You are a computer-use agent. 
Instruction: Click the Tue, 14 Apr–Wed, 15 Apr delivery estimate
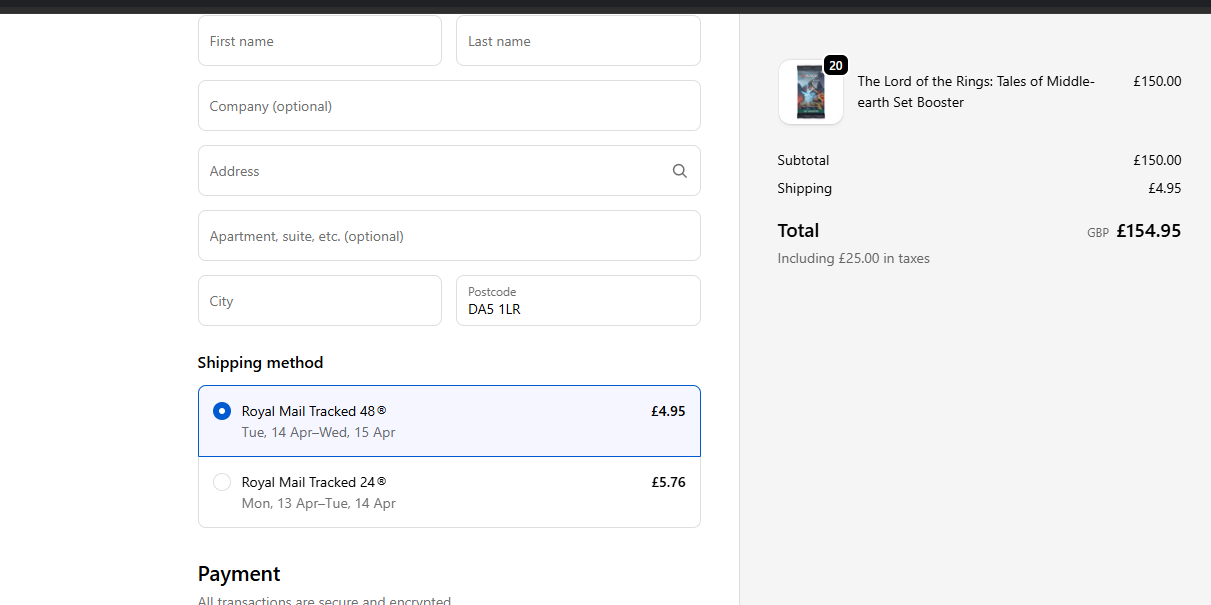pyautogui.click(x=318, y=432)
